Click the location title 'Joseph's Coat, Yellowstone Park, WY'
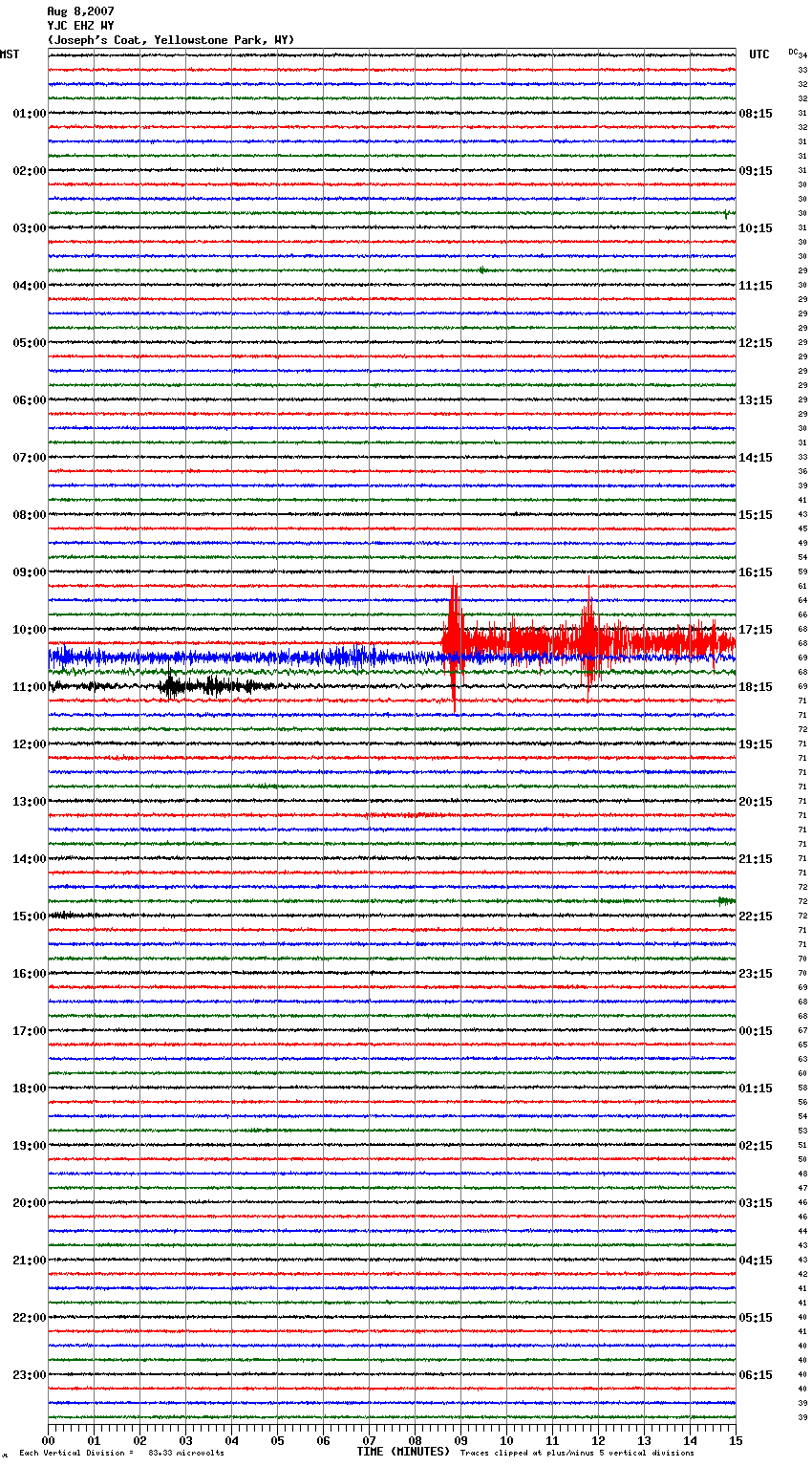Viewport: 812px width, 1466px height. [x=171, y=40]
